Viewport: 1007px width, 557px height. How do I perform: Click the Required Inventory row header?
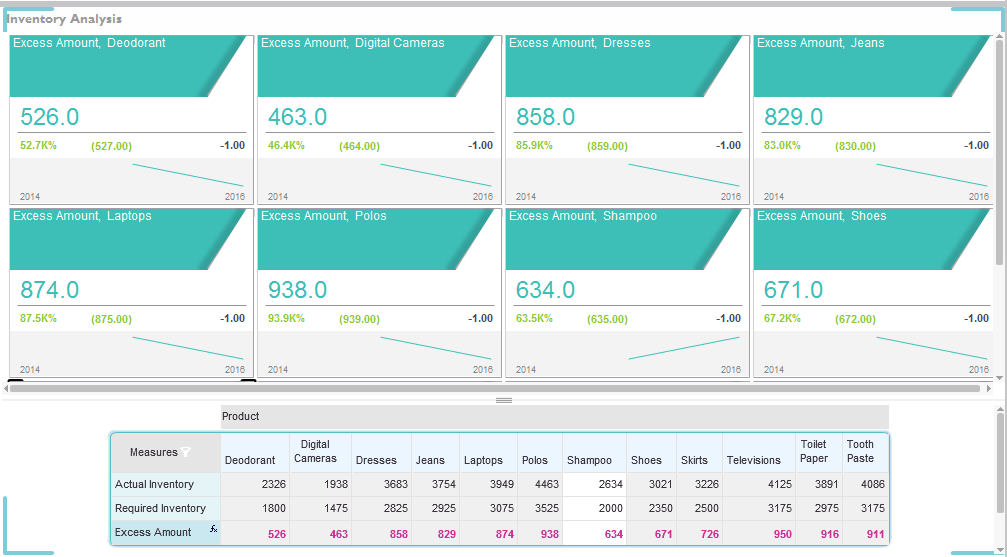(x=160, y=509)
